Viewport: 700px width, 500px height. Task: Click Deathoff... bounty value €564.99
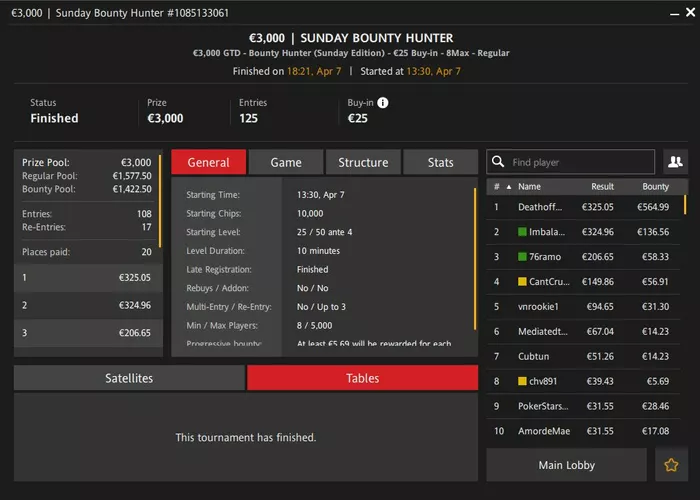pyautogui.click(x=653, y=207)
